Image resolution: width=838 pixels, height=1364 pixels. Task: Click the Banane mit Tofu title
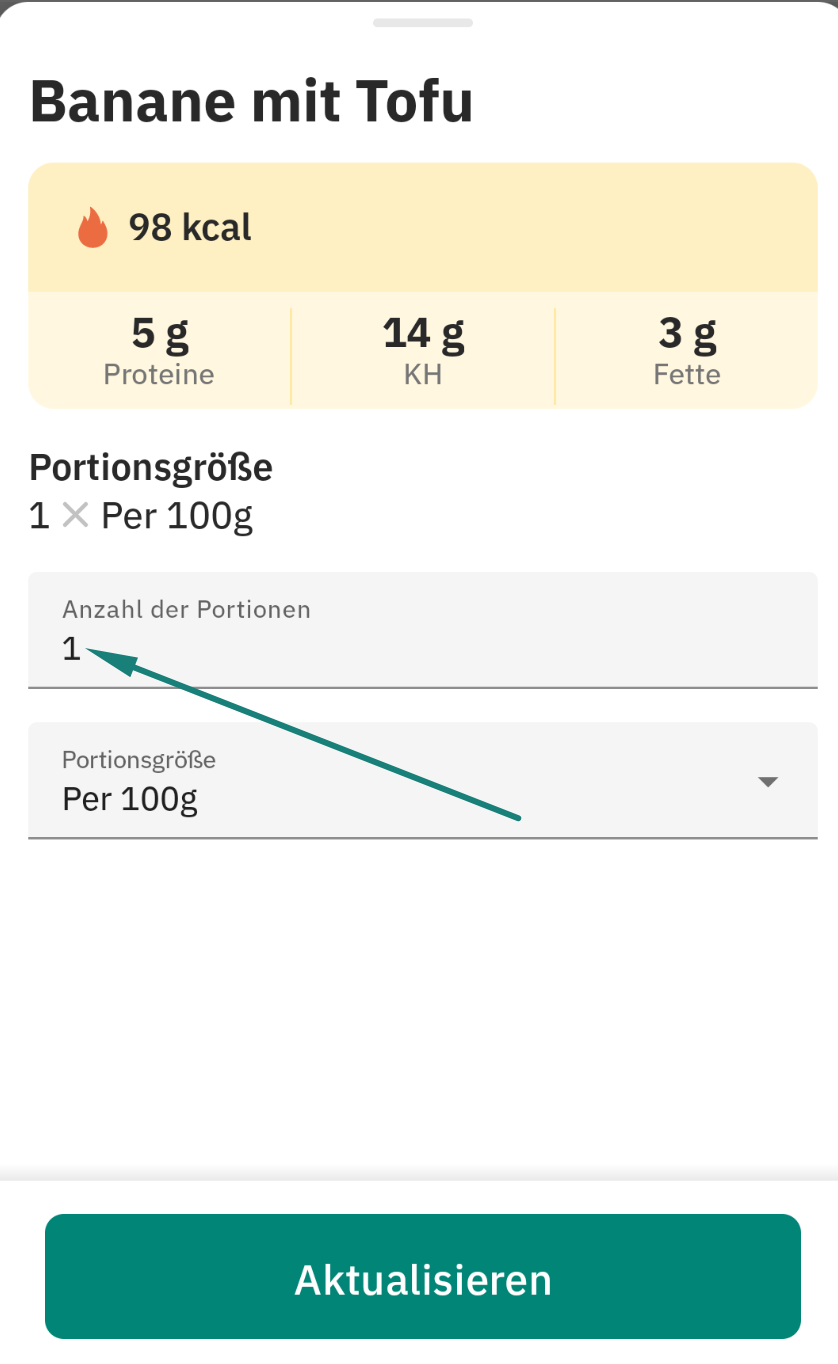click(x=252, y=101)
